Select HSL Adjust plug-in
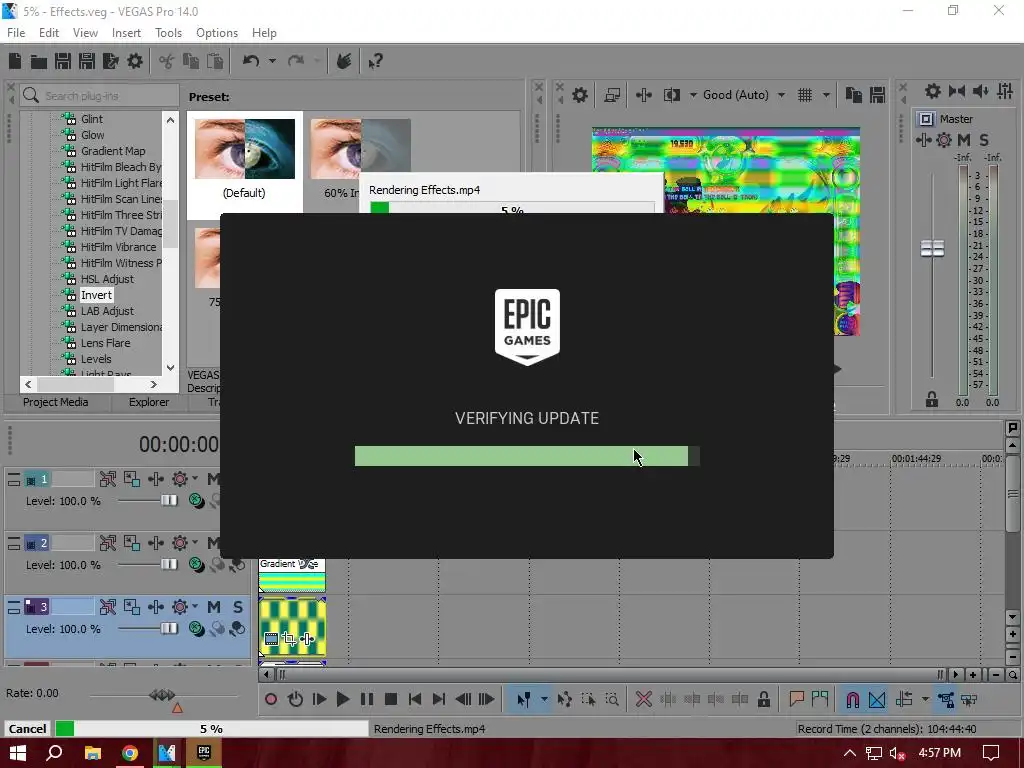Viewport: 1024px width, 768px height. pos(107,279)
